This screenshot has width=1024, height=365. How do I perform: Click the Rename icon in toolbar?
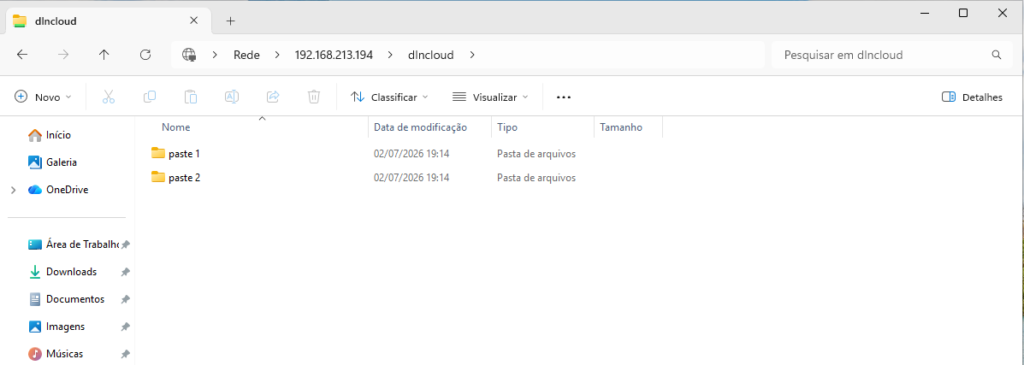(232, 97)
